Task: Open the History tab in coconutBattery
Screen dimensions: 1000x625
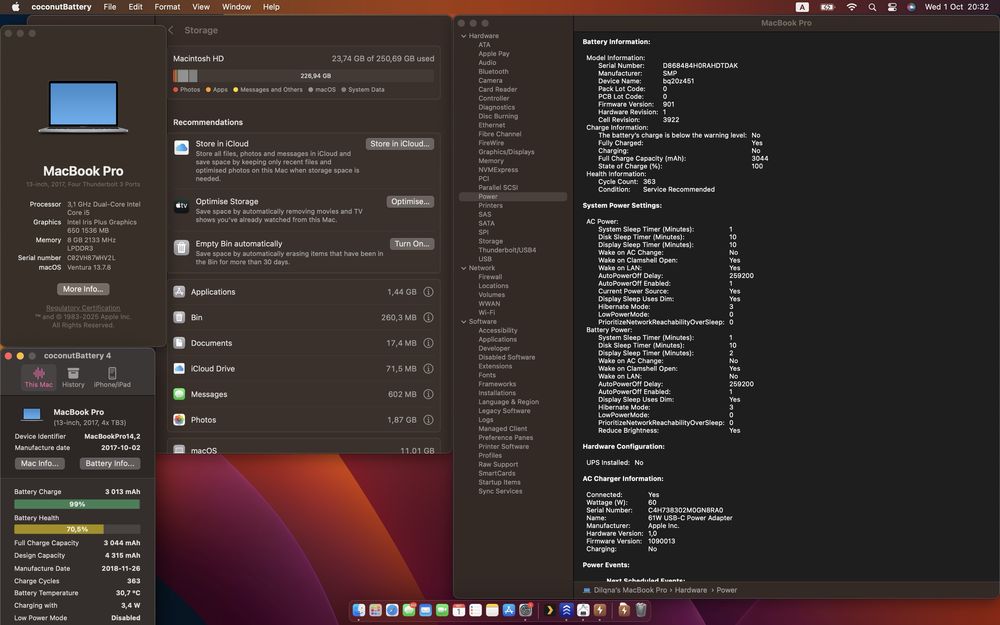Action: [x=73, y=377]
